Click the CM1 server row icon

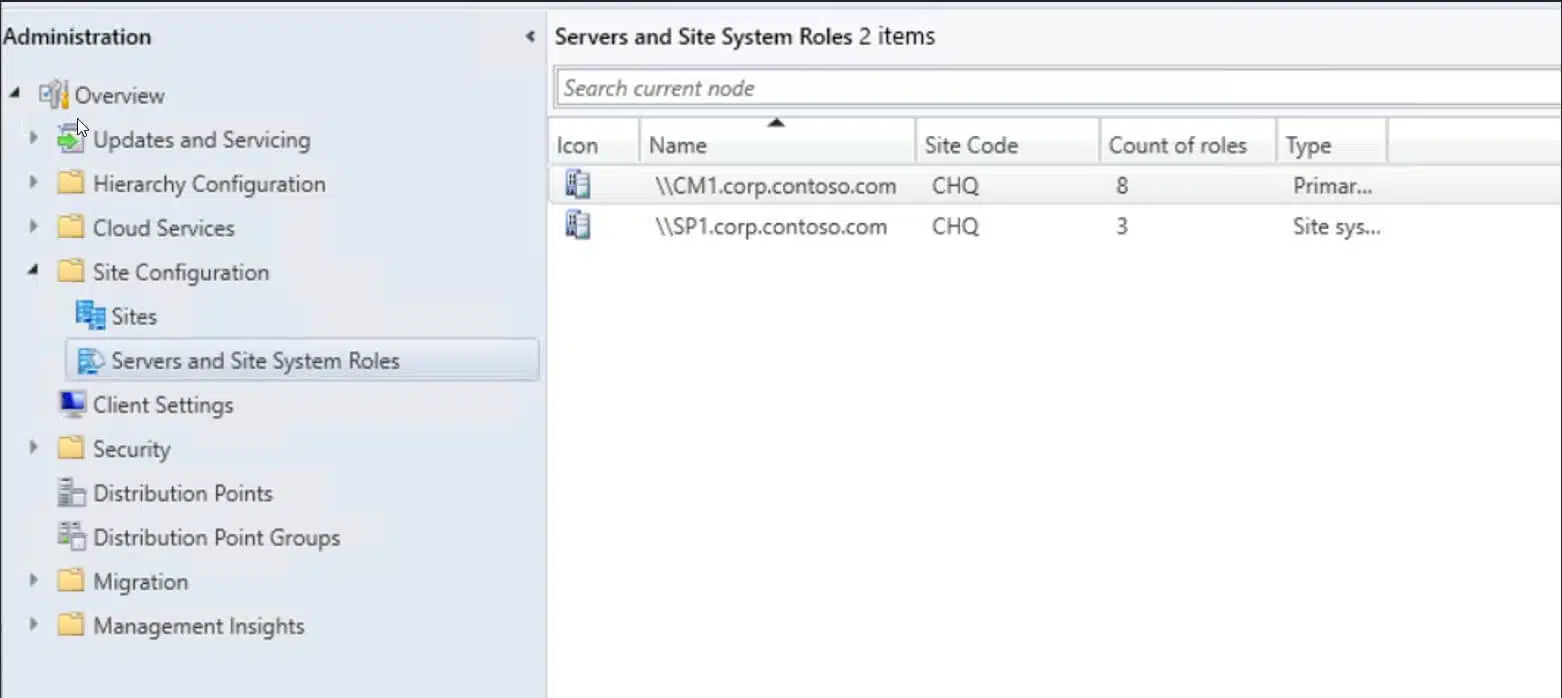(x=577, y=185)
